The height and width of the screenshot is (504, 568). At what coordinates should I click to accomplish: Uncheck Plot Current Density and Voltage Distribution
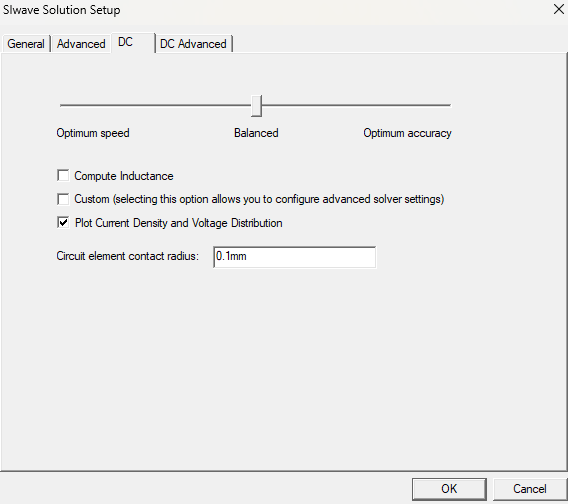click(x=63, y=222)
